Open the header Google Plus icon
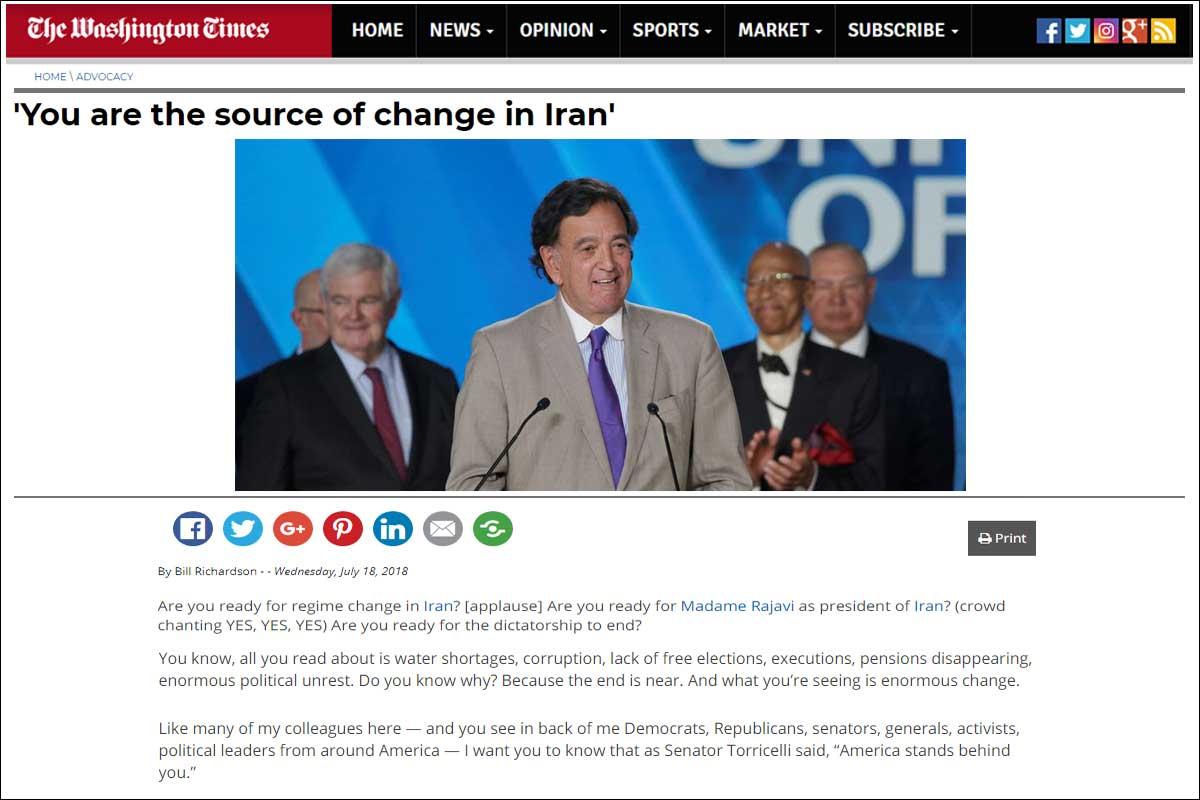 click(1134, 31)
